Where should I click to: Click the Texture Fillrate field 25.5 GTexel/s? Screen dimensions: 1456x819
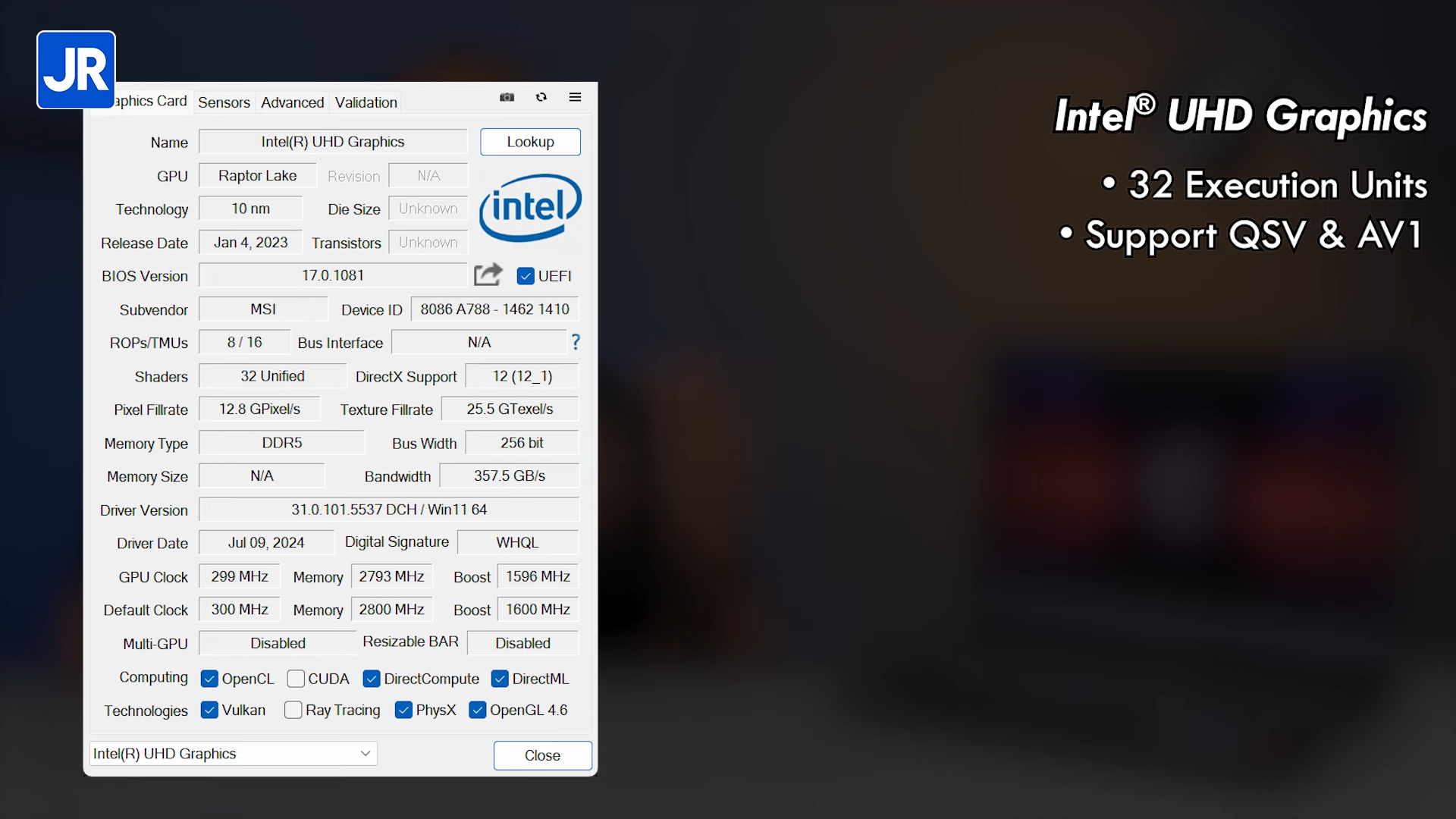pyautogui.click(x=510, y=409)
